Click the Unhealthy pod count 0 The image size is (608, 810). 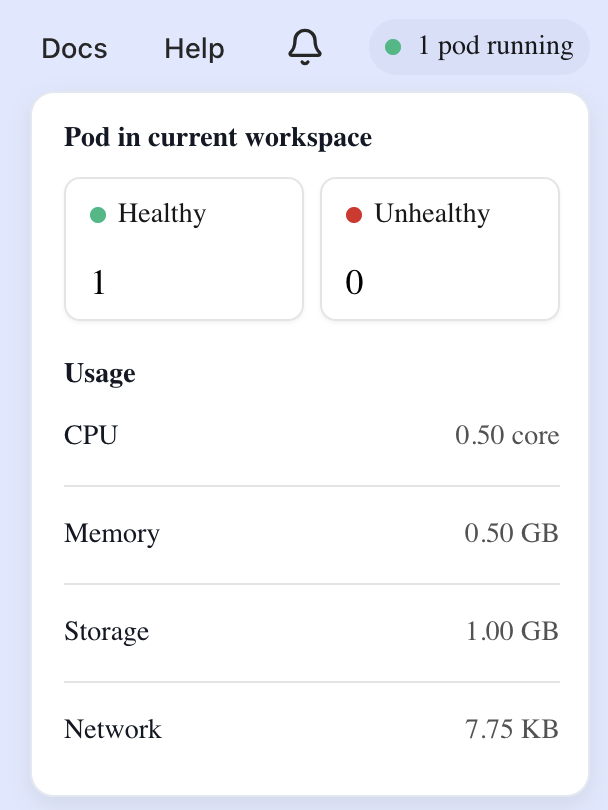pyautogui.click(x=354, y=284)
